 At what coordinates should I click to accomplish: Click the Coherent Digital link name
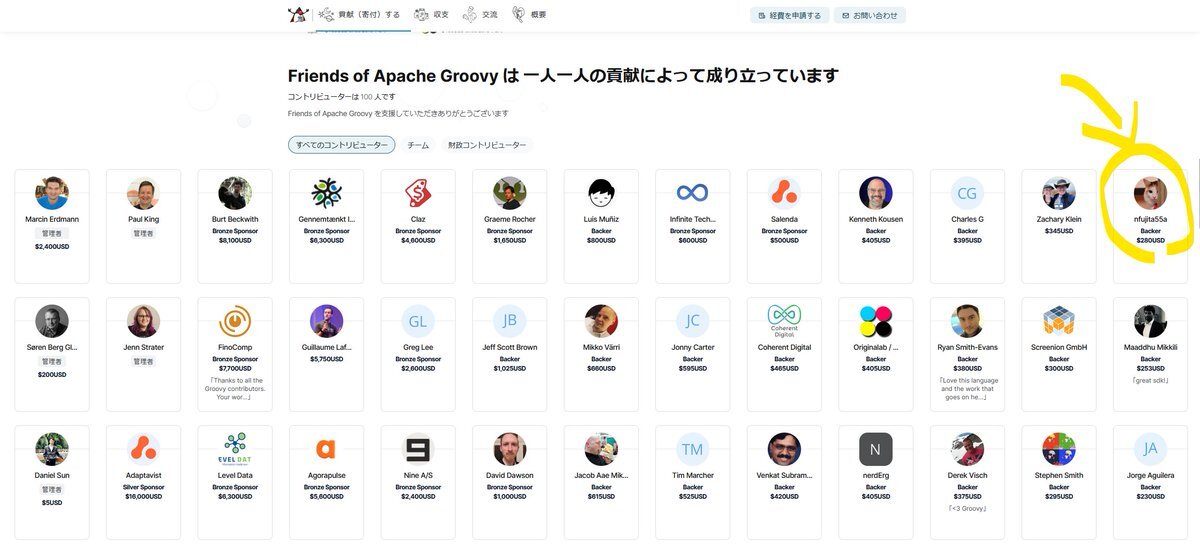coord(784,347)
